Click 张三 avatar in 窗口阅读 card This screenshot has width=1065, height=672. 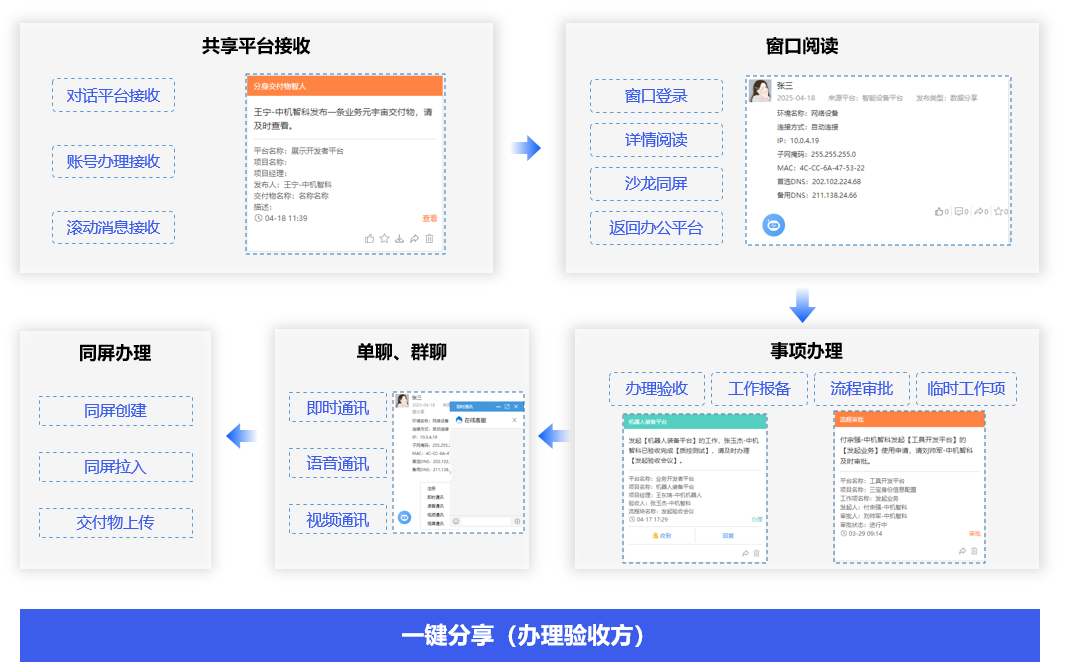761,91
